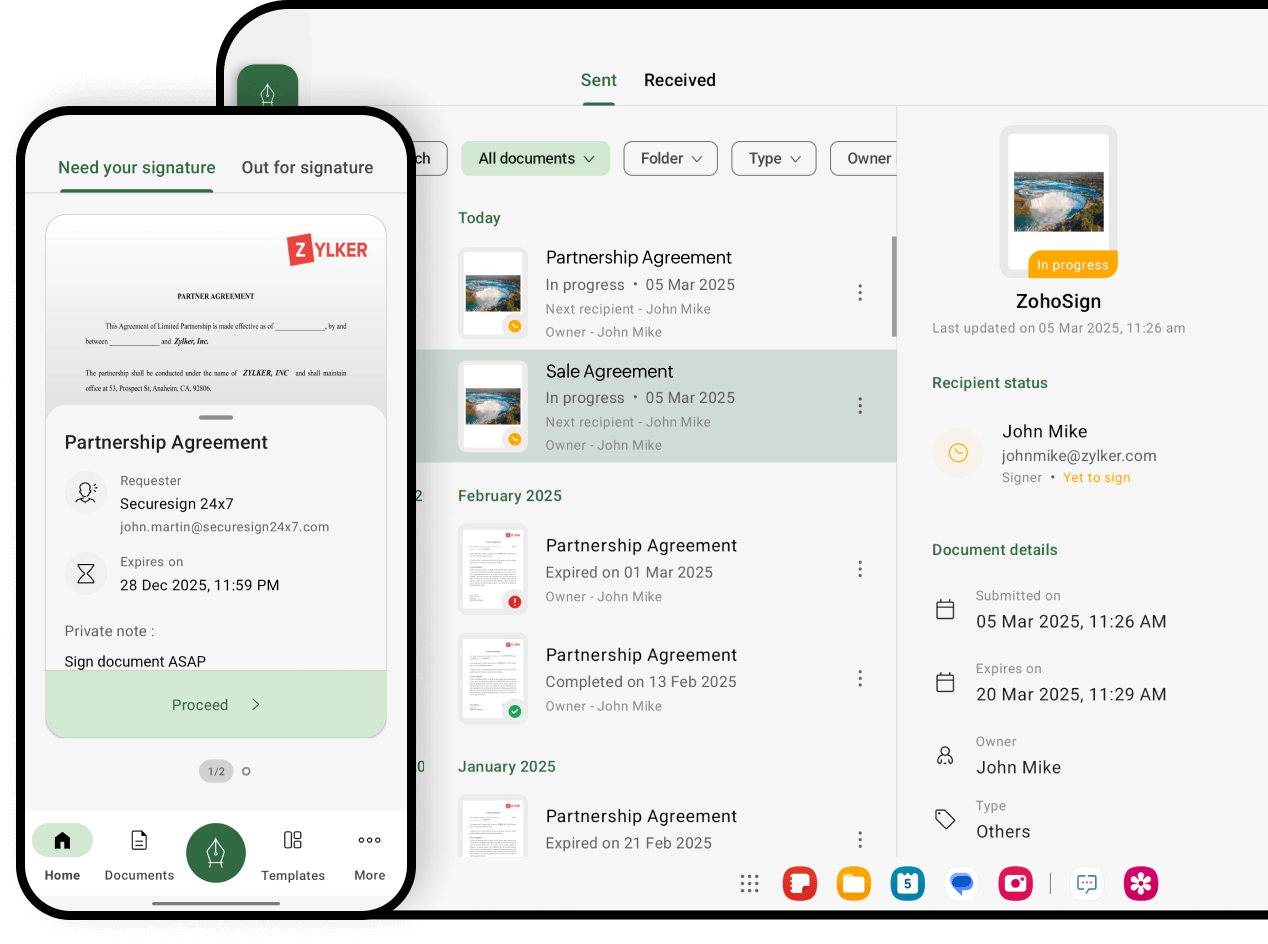Switch to the Sent tab

tap(599, 80)
